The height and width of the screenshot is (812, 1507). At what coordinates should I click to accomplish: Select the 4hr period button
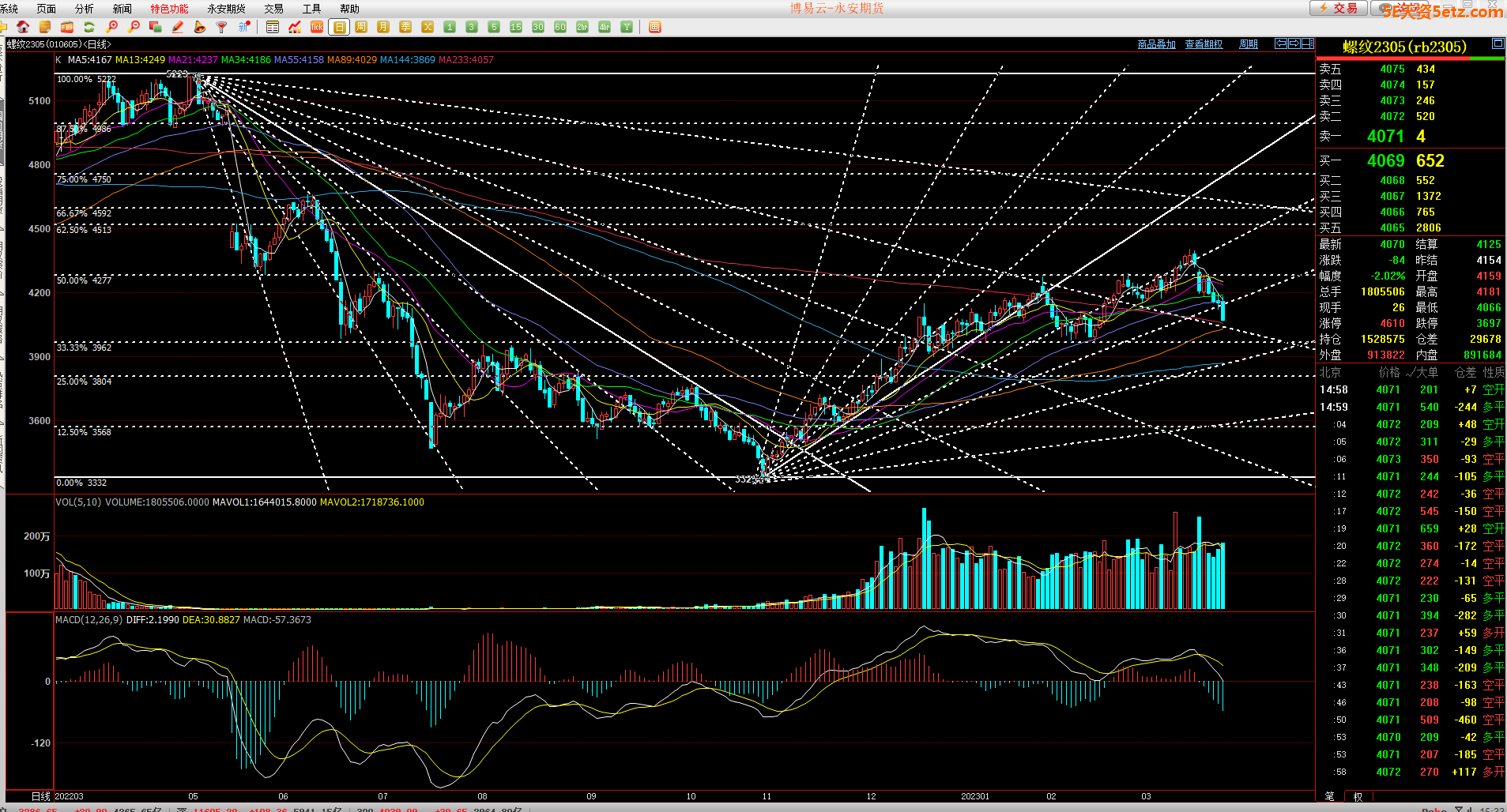click(x=605, y=27)
